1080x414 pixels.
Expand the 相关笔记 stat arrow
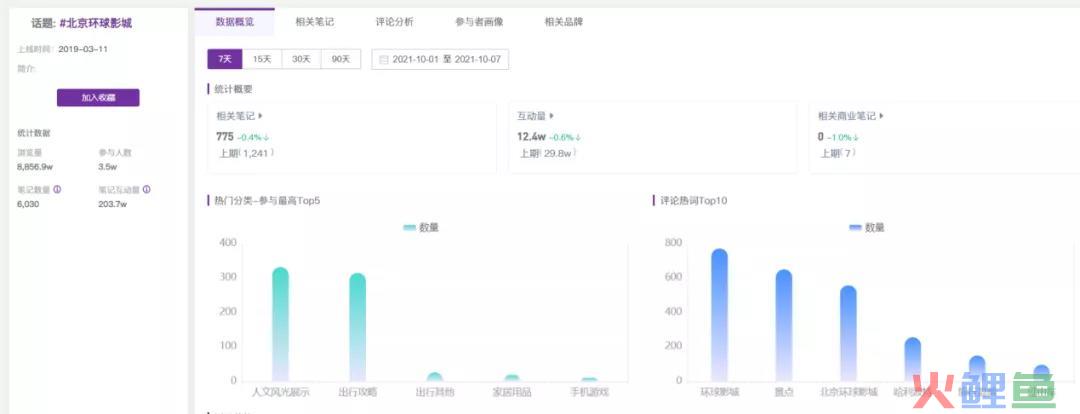click(260, 116)
